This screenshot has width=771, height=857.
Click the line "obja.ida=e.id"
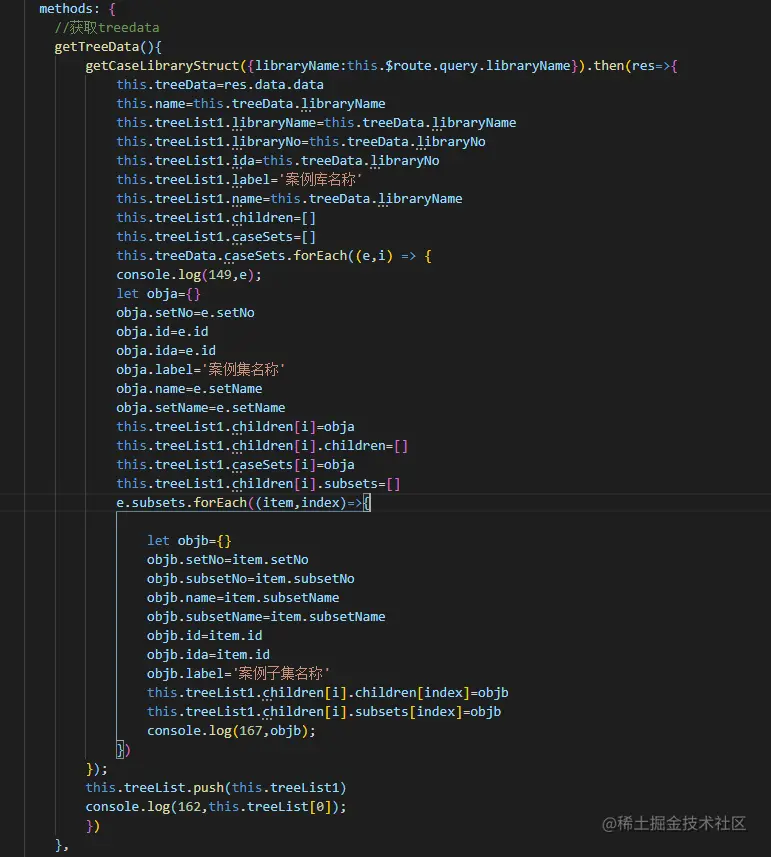point(166,350)
